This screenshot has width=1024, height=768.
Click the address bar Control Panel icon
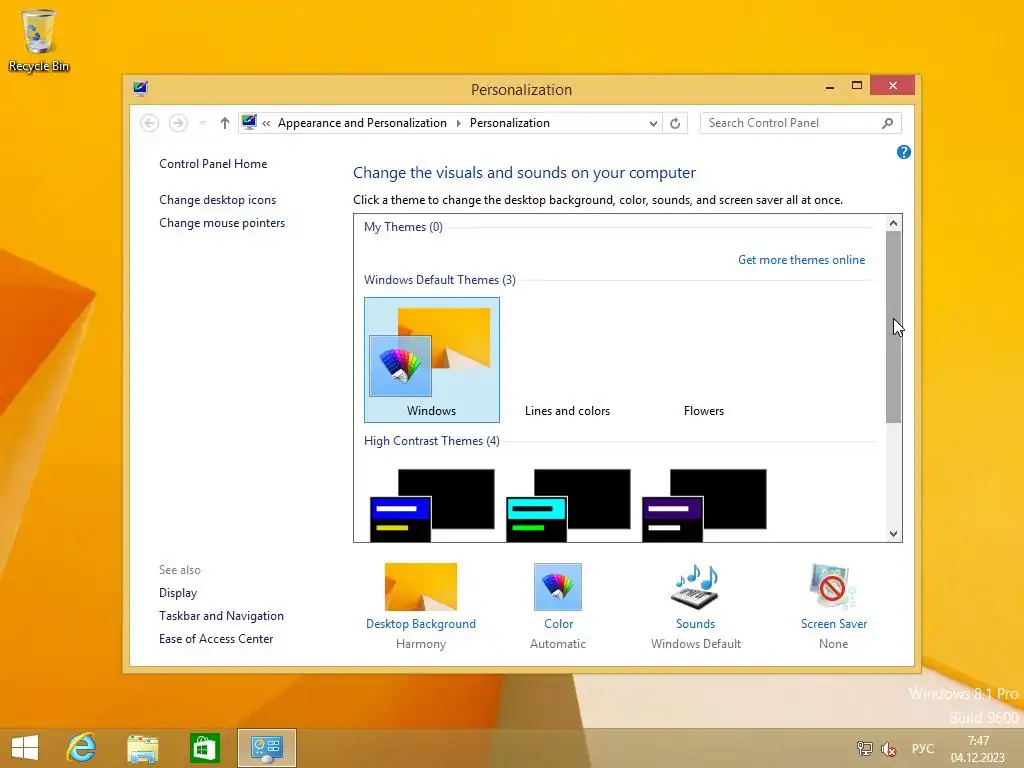coord(249,122)
